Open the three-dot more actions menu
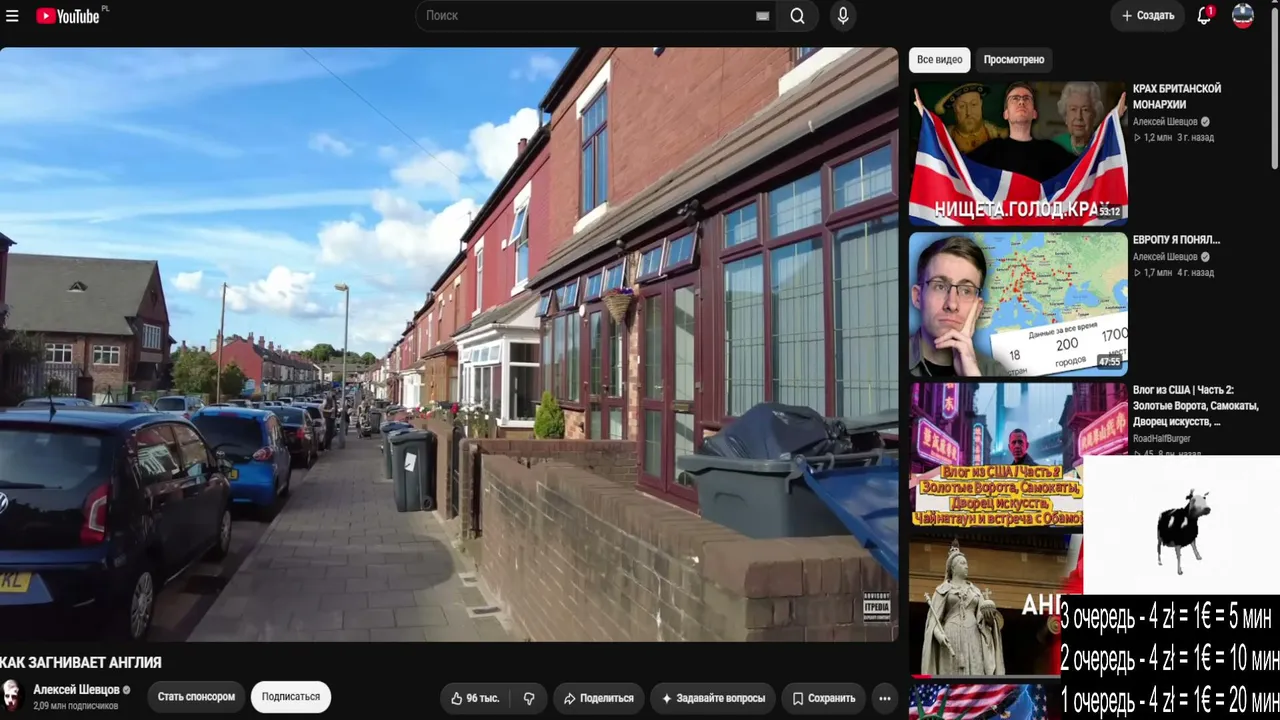The height and width of the screenshot is (720, 1280). point(884,698)
